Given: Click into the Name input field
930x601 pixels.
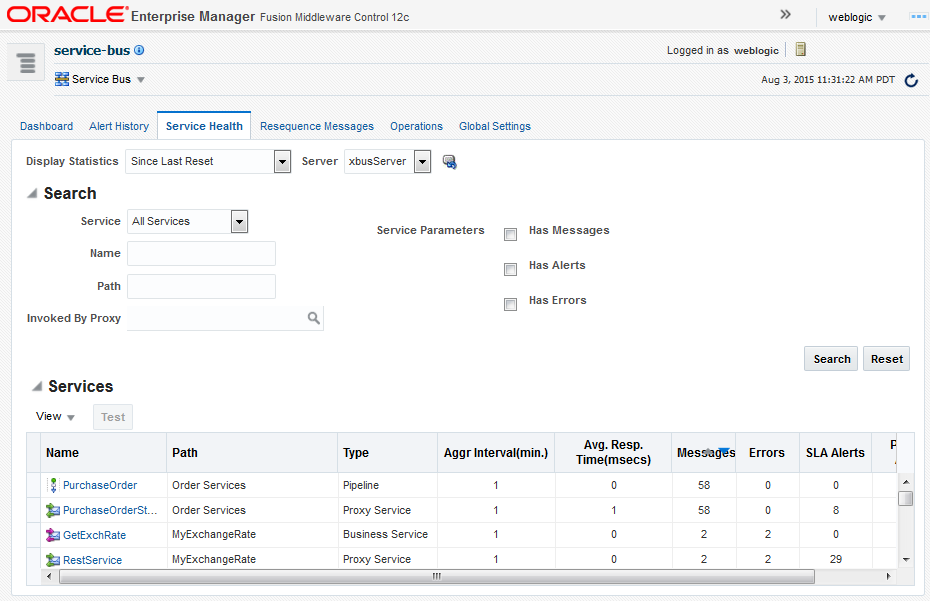Looking at the screenshot, I should [x=202, y=253].
